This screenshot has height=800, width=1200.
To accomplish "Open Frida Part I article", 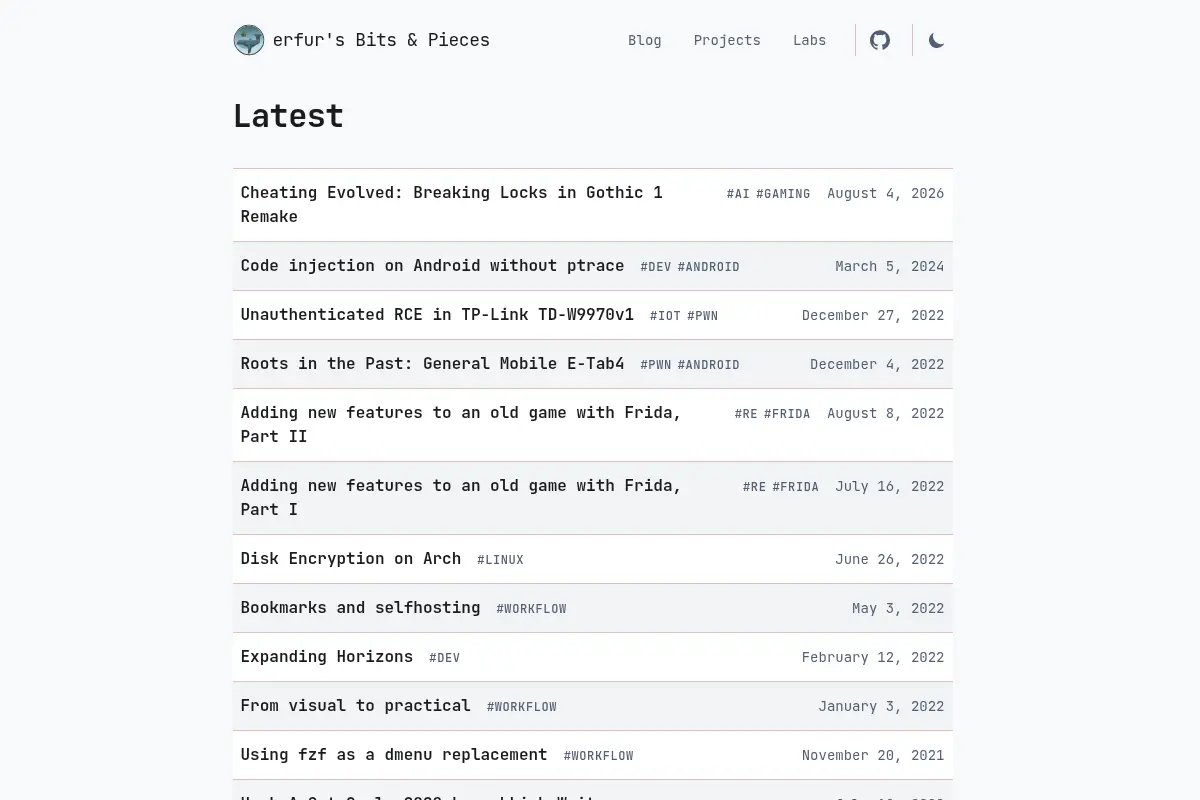I will click(461, 497).
